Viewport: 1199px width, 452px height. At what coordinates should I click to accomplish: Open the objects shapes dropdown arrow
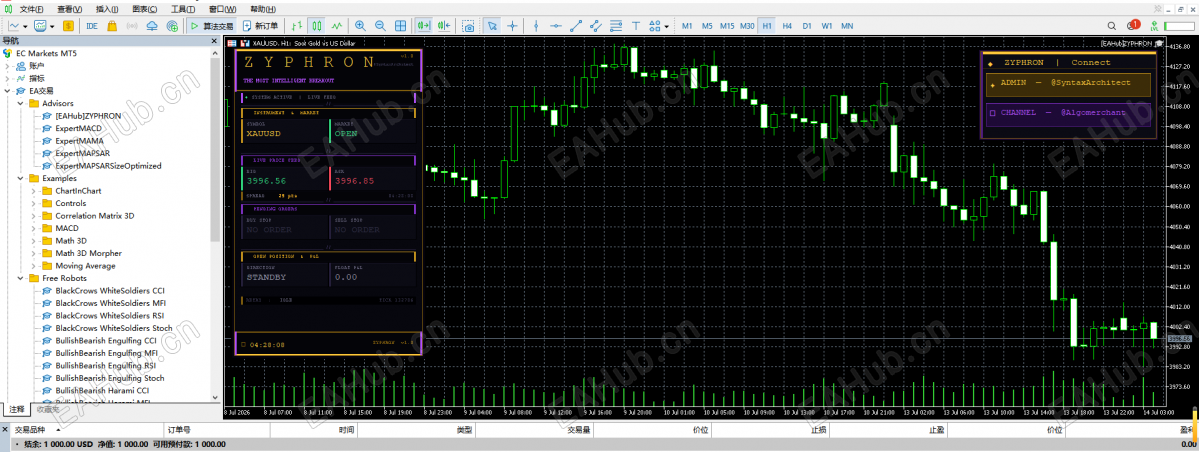click(666, 25)
